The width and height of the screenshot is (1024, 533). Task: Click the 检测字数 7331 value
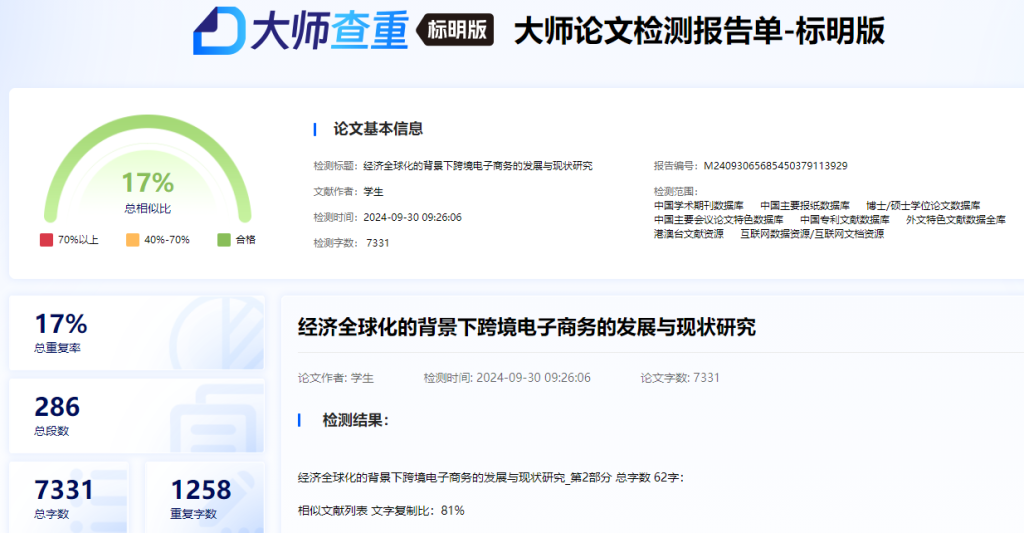(377, 243)
